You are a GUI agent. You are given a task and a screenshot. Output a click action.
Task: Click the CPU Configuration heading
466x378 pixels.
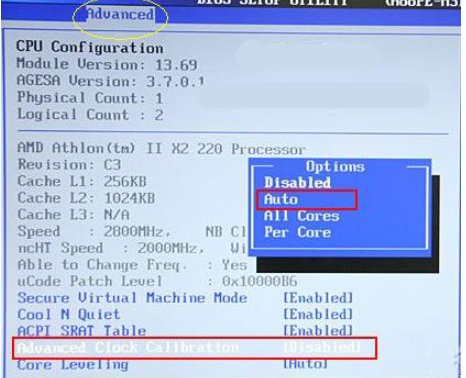pos(90,48)
